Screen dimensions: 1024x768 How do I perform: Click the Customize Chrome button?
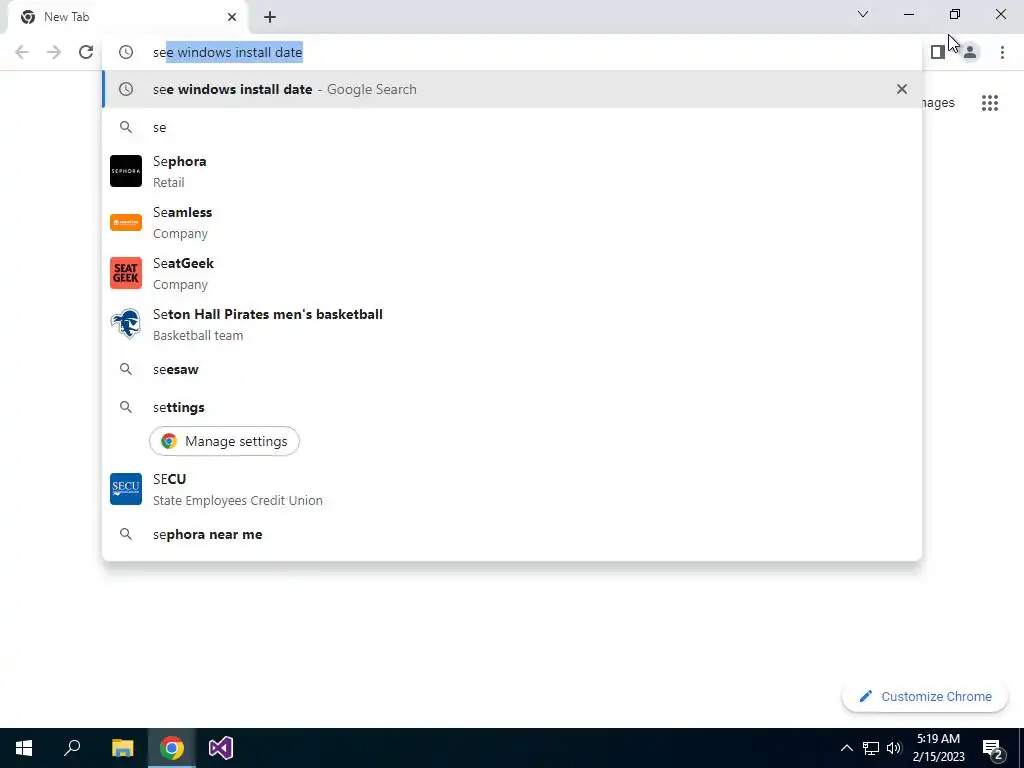pyautogui.click(x=925, y=697)
